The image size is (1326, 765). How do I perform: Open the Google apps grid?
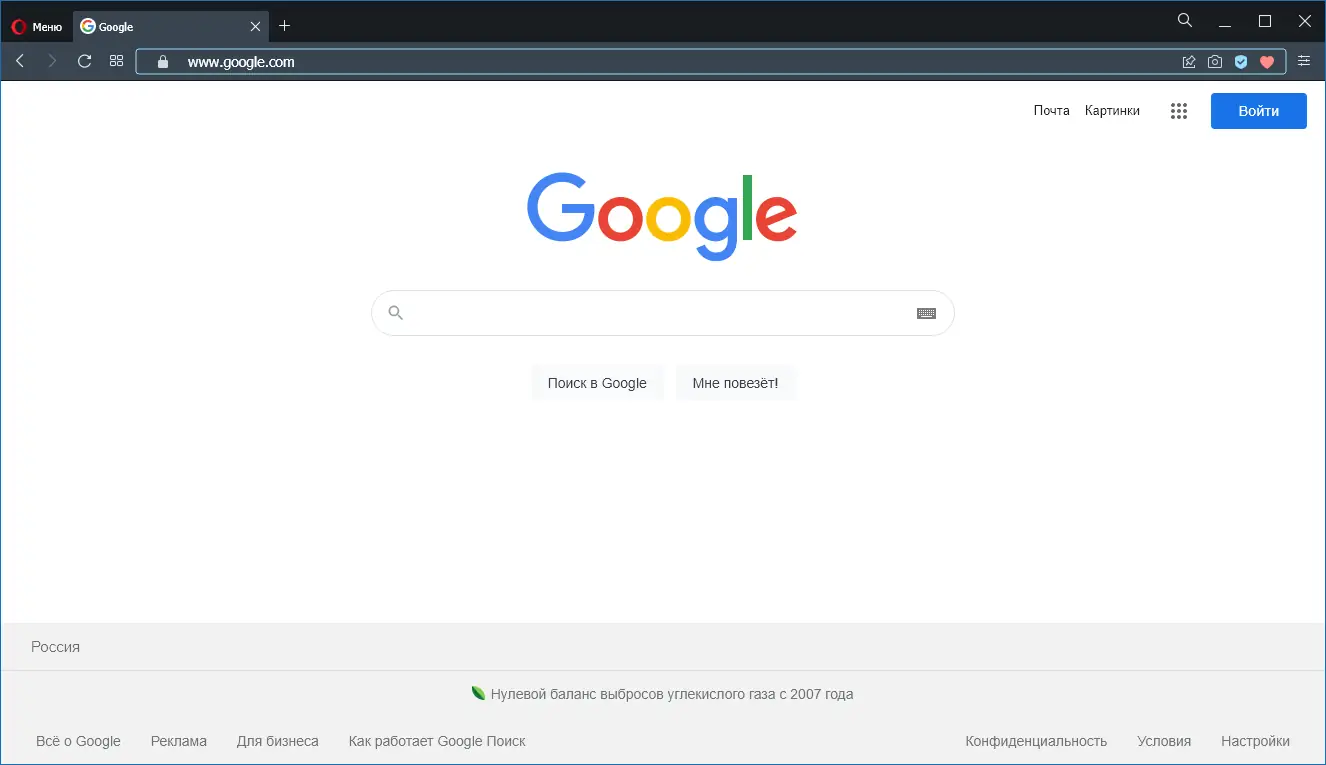pyautogui.click(x=1179, y=111)
